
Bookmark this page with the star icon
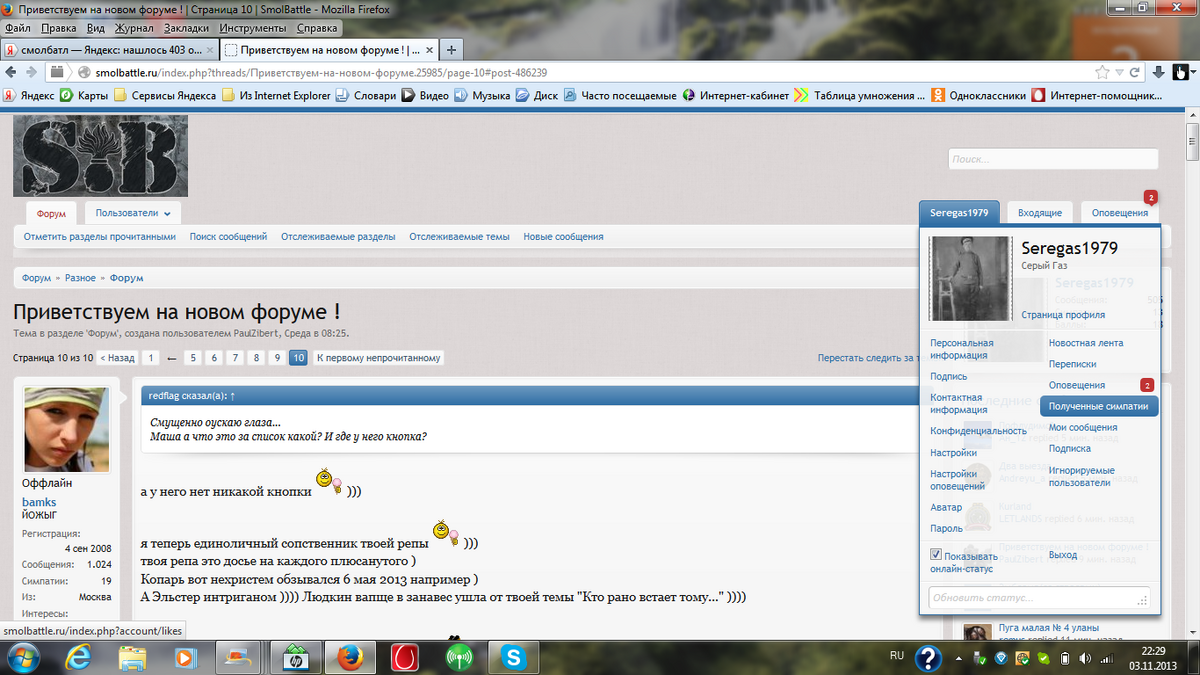coord(1102,72)
